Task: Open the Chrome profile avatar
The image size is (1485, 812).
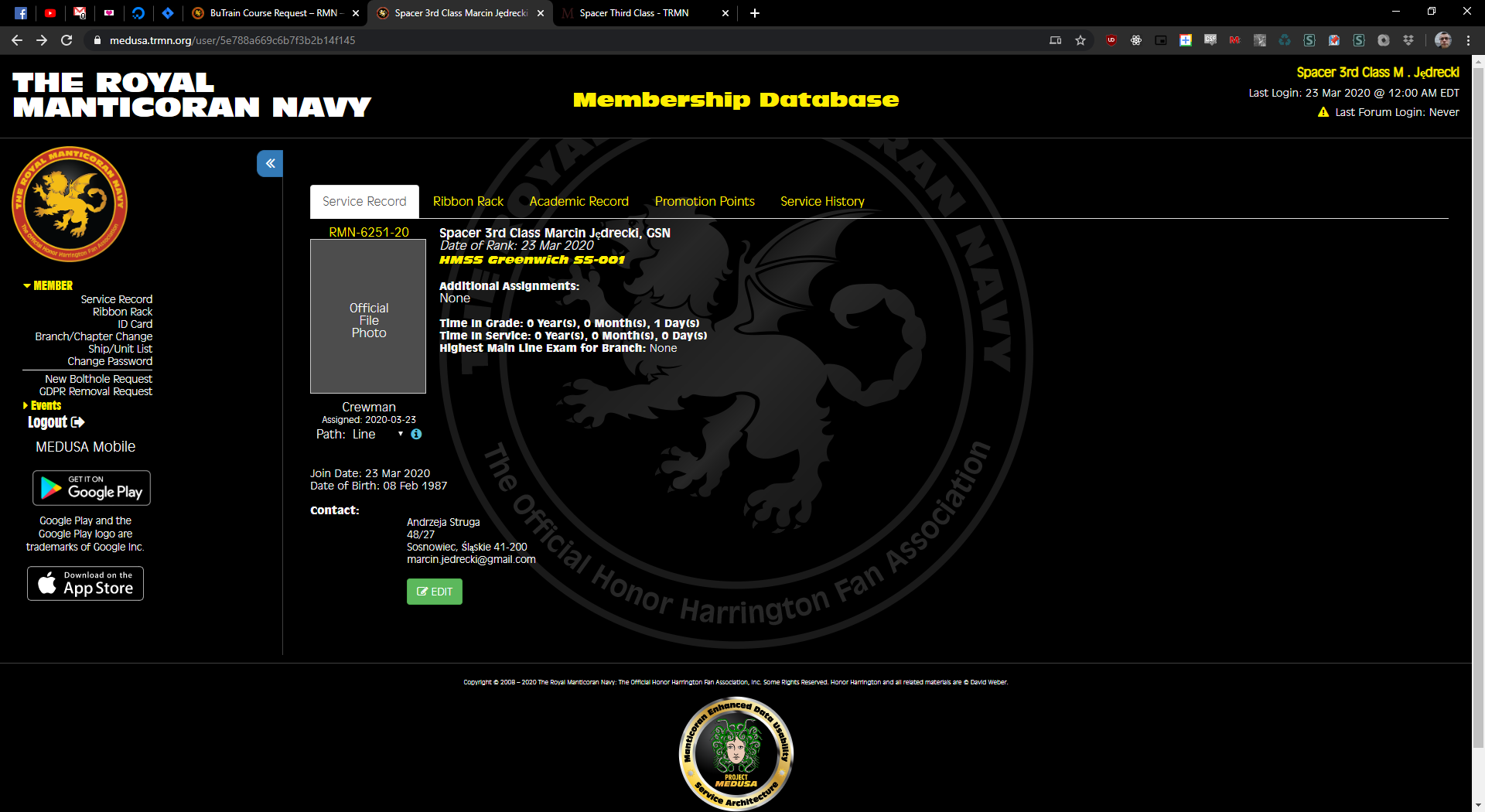Action: [x=1442, y=40]
